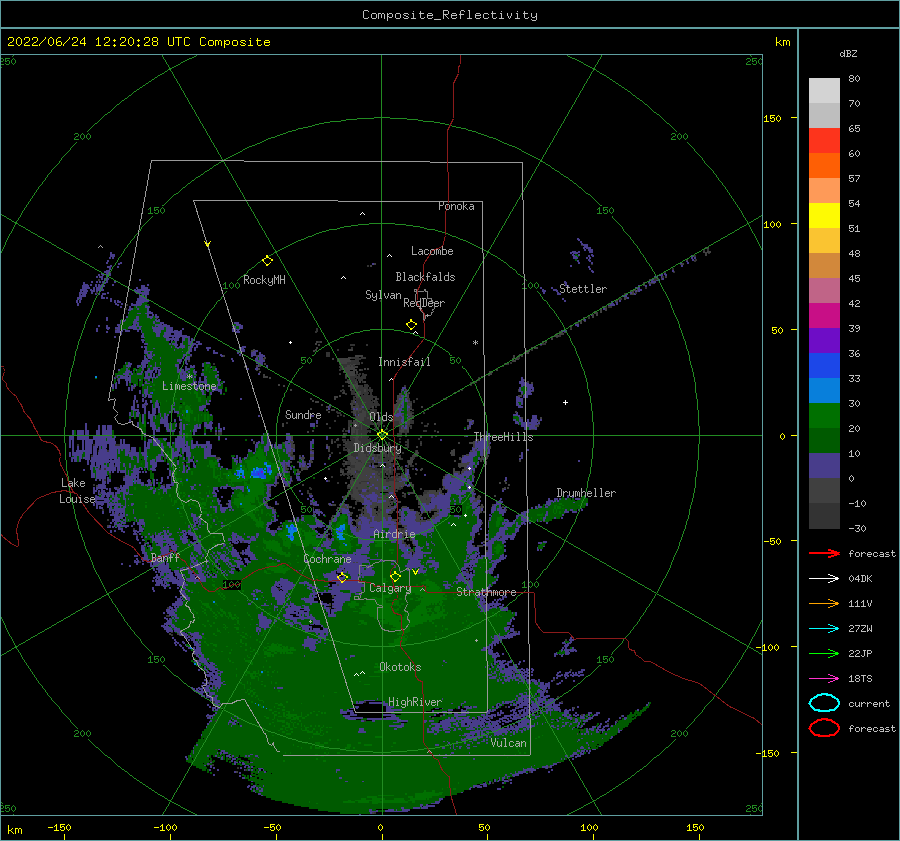Screen dimensions: 900x841
Task: Click the cyan 'current' ellipse icon
Action: tap(824, 703)
